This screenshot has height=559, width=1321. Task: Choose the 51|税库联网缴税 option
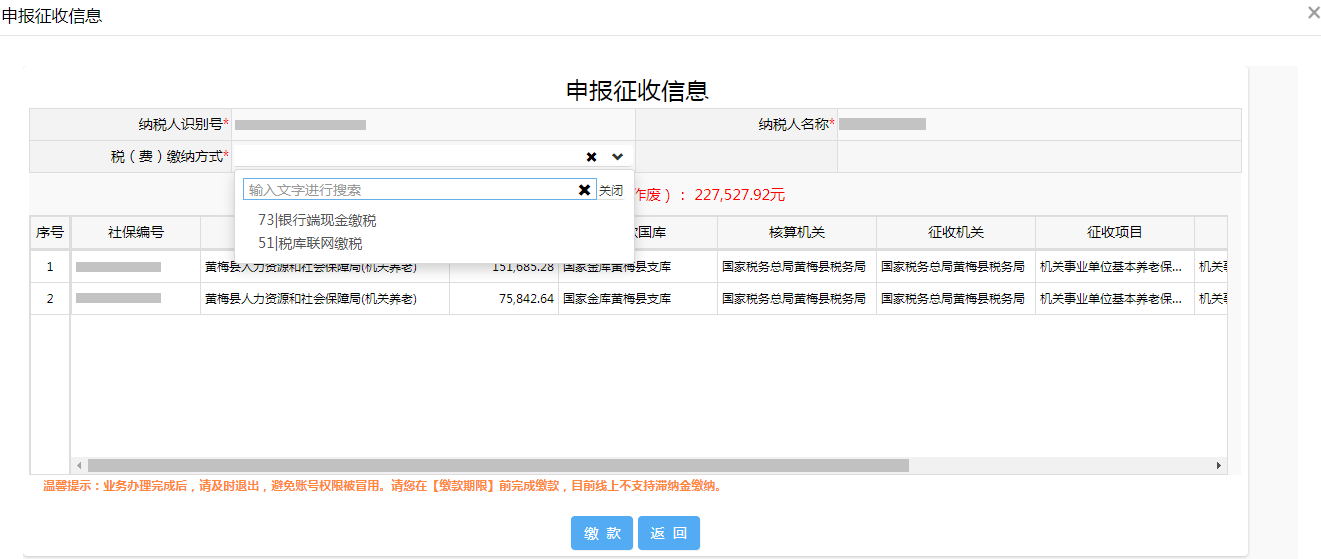310,243
